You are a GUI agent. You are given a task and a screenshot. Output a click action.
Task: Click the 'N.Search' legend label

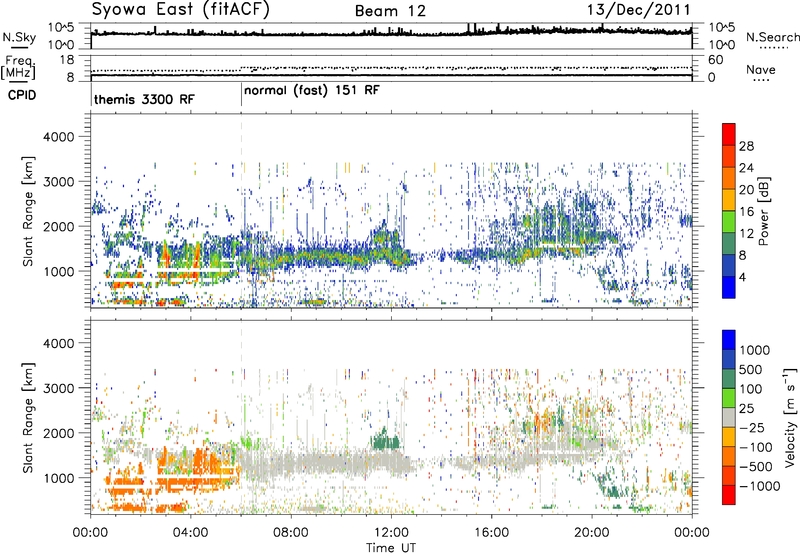click(772, 37)
